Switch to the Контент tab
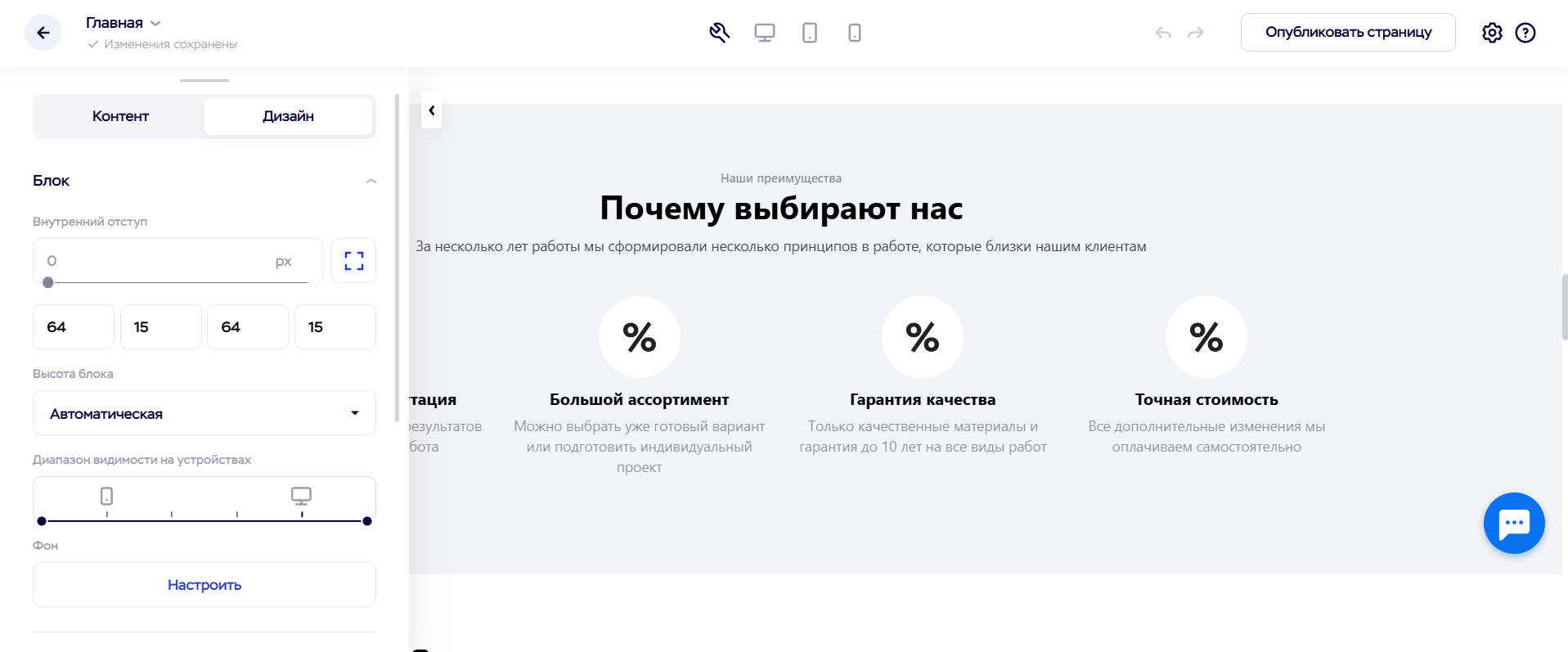1568x652 pixels. (x=120, y=116)
